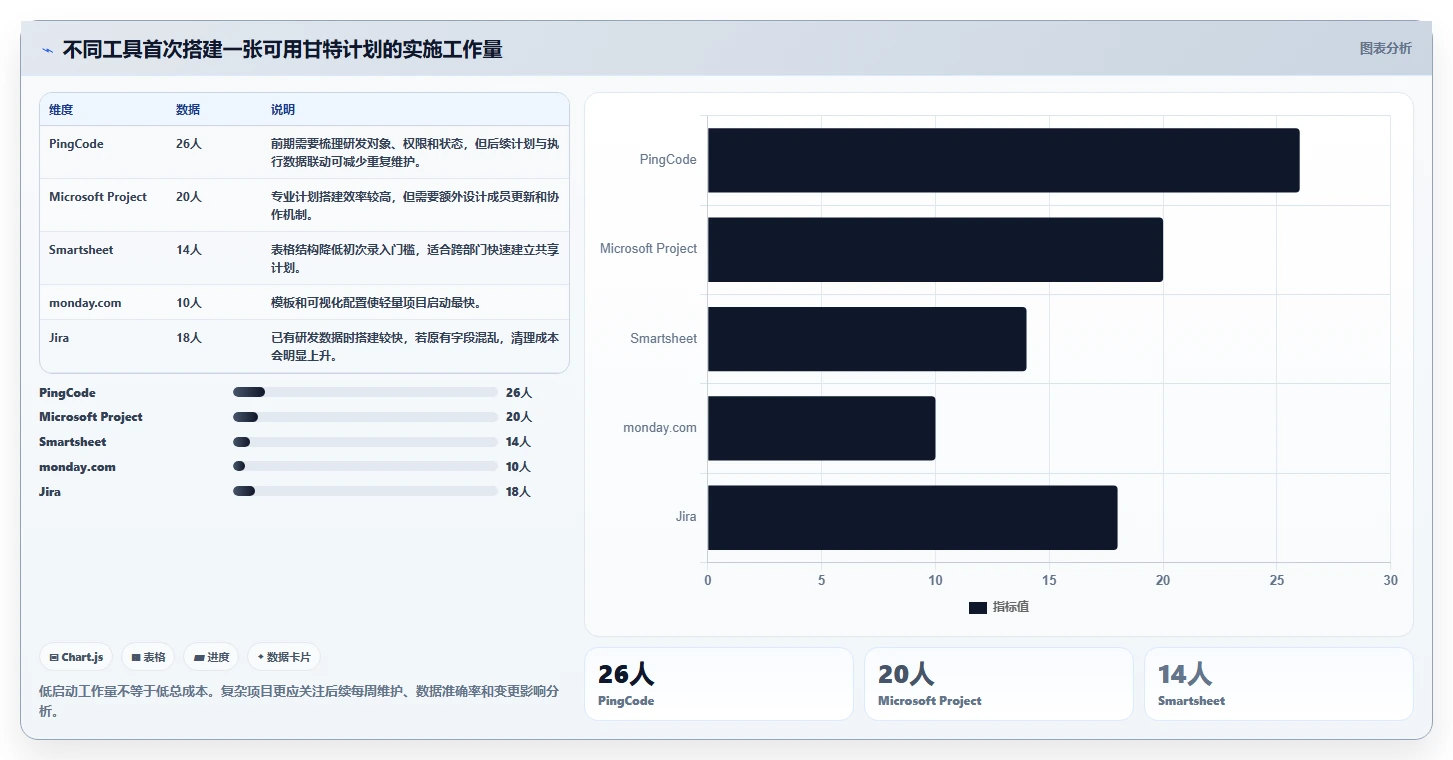1453x760 pixels.
Task: Click the 维度 column header
Action: click(x=61, y=110)
